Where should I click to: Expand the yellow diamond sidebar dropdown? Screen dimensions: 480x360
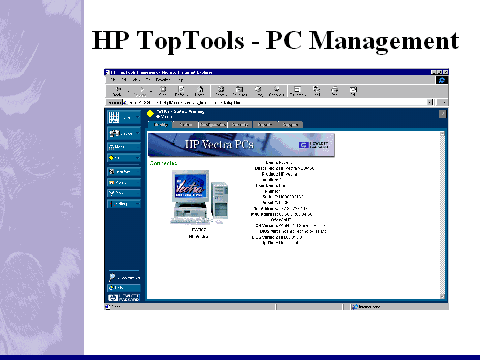tap(137, 158)
